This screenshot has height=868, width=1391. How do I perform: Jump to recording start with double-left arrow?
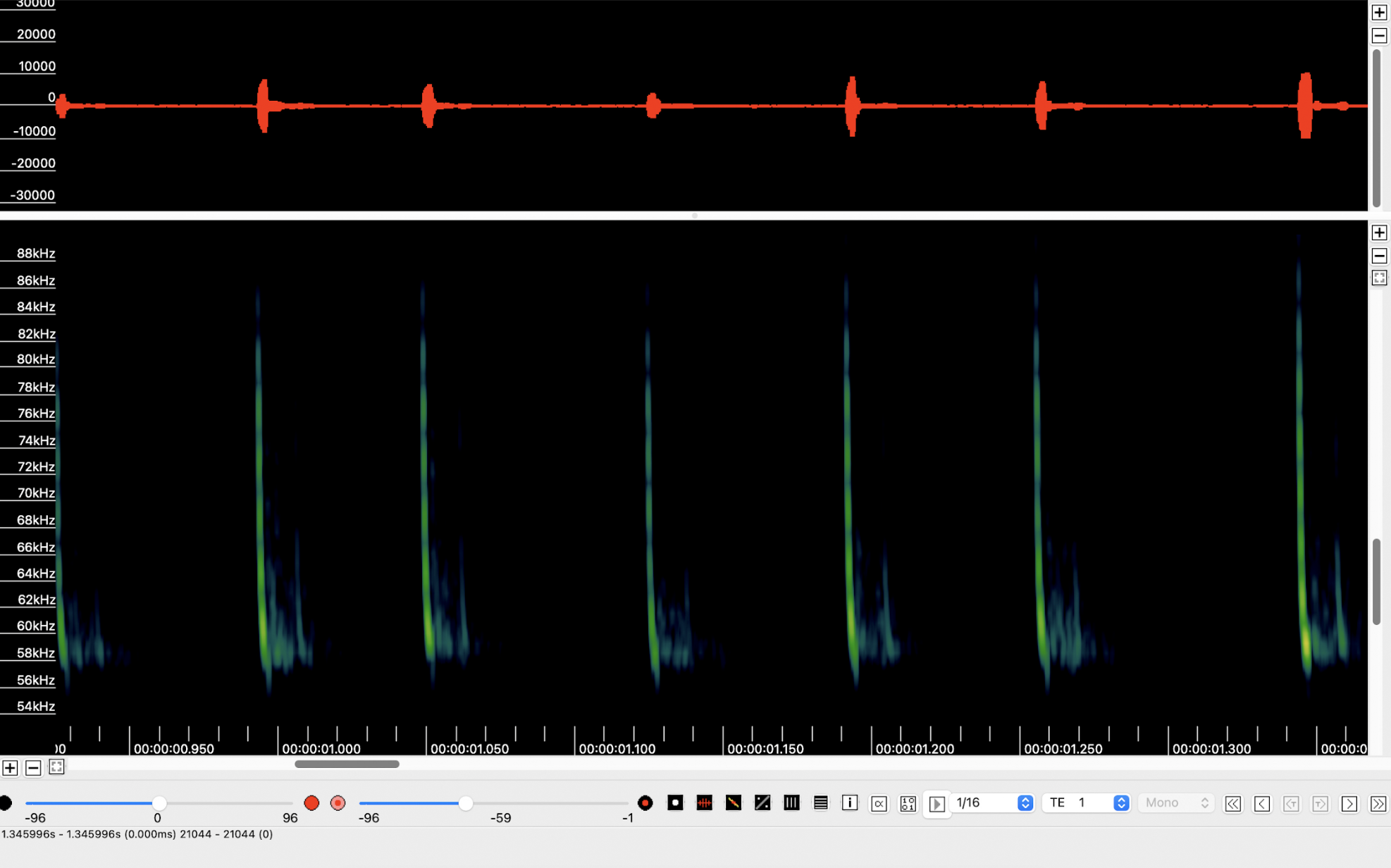tap(1232, 802)
